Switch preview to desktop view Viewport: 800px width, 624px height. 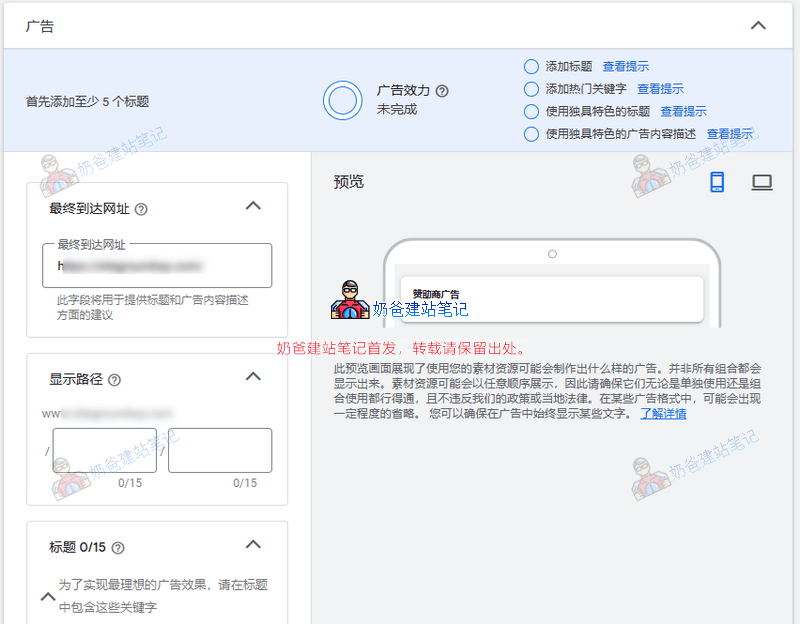(761, 182)
